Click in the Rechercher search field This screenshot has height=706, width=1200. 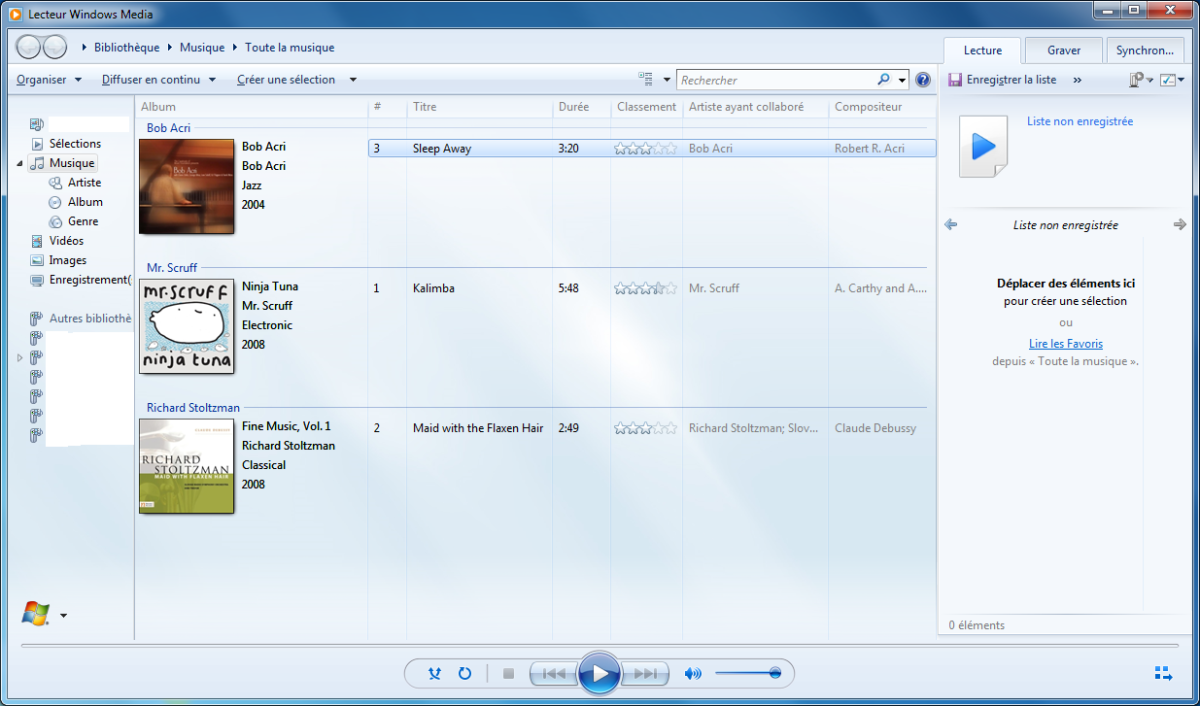[776, 80]
